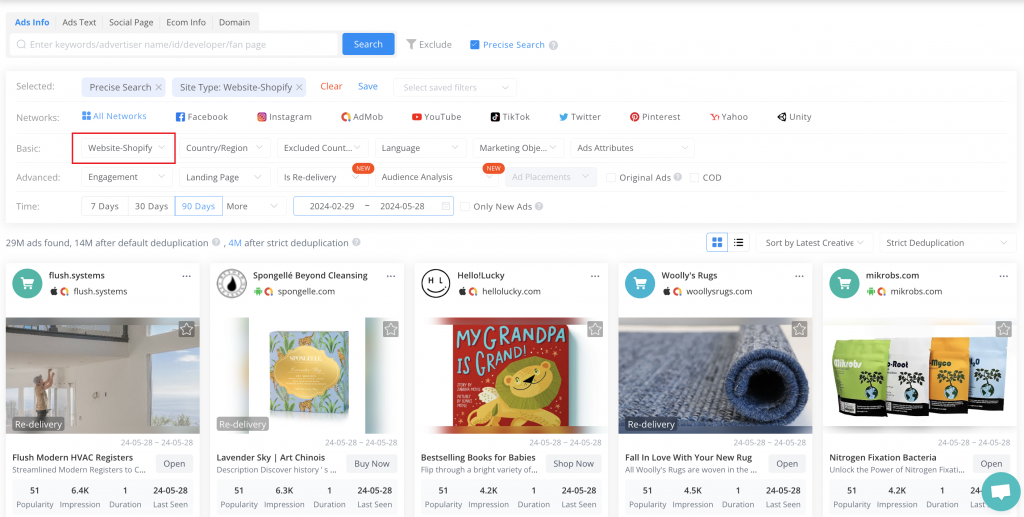Screen dimensions: 1024x517
Task: Click Buy Now on Lavender Sky ad
Action: pos(372,463)
